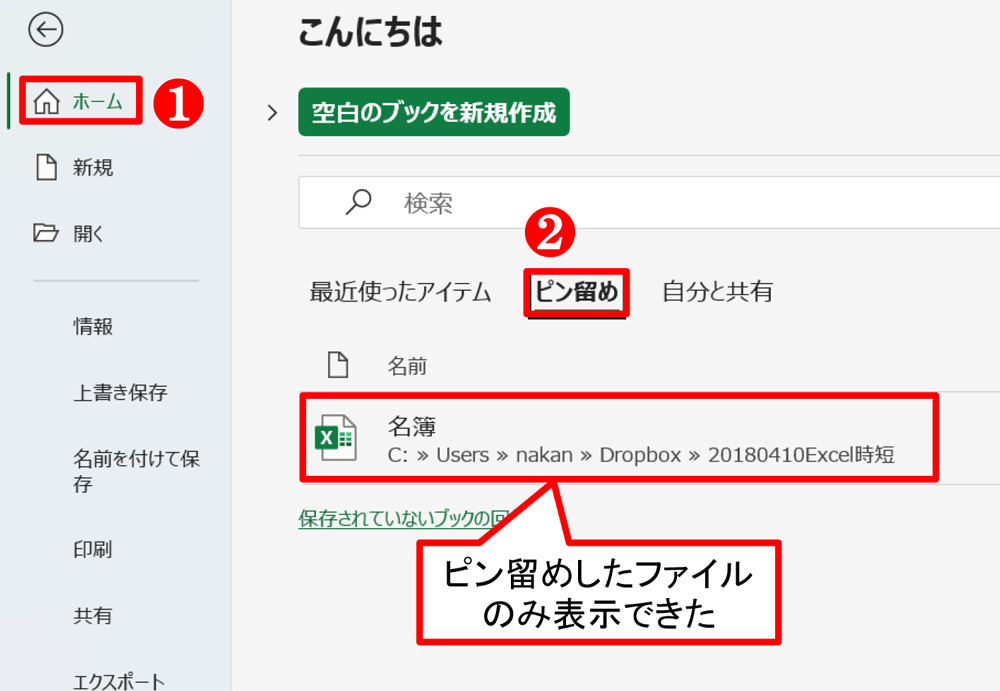Click the back arrow circle icon

(45, 29)
